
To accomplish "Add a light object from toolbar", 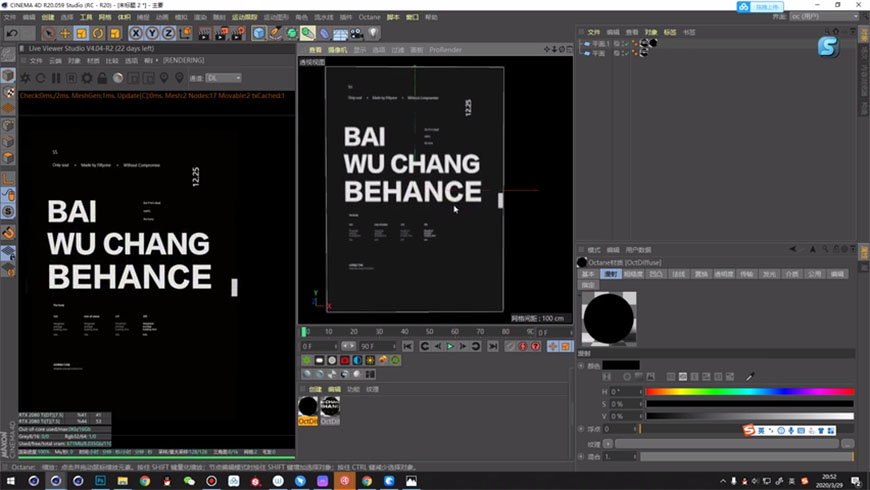I will [x=373, y=33].
